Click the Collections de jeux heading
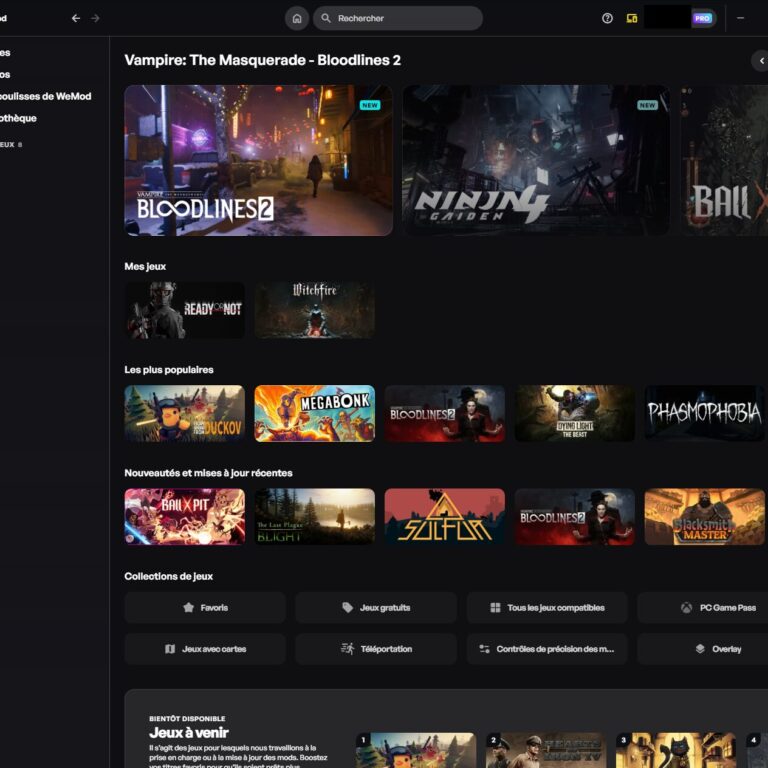The image size is (768, 768). 168,576
